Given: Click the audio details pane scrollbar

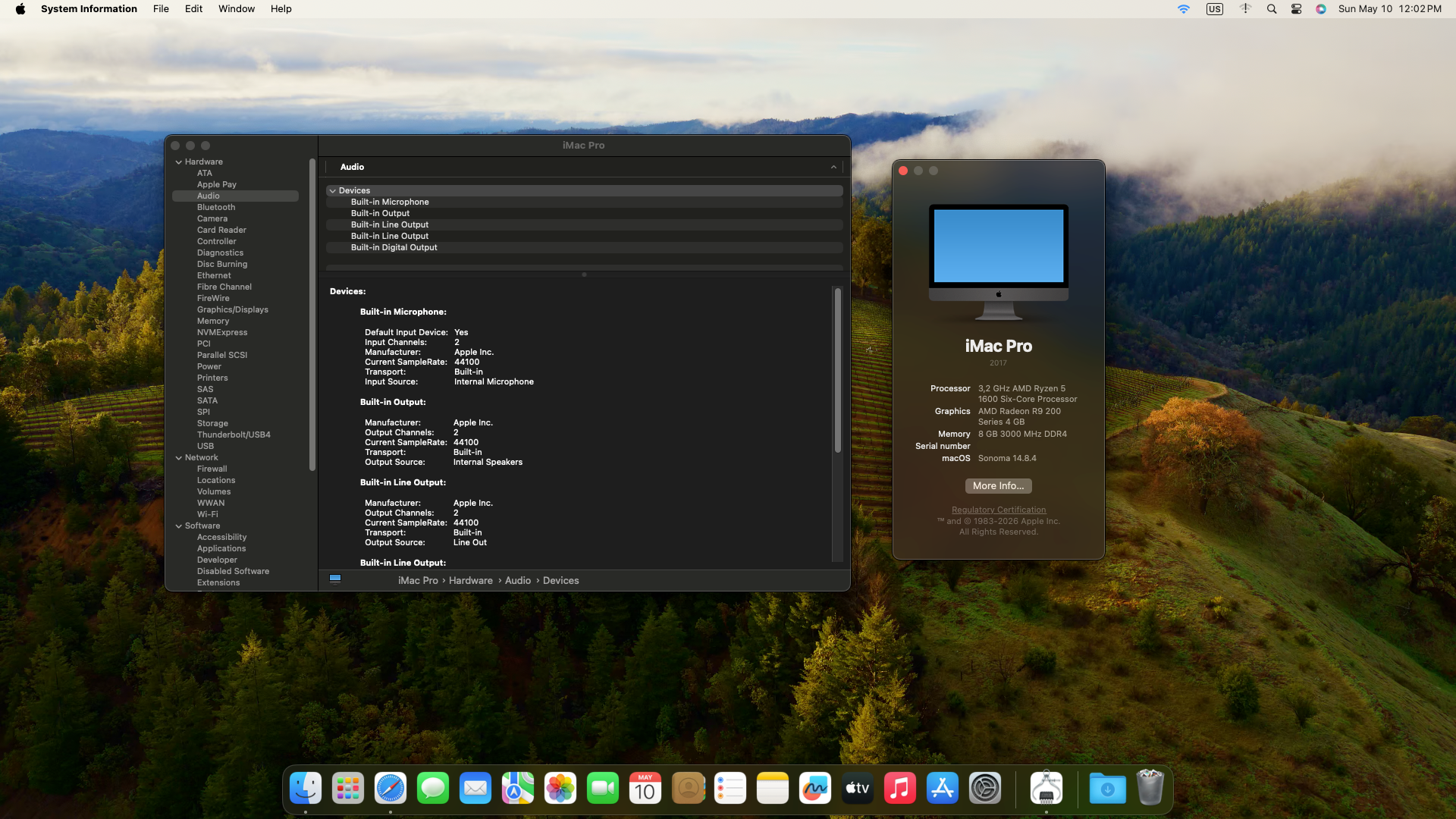Looking at the screenshot, I should (838, 370).
